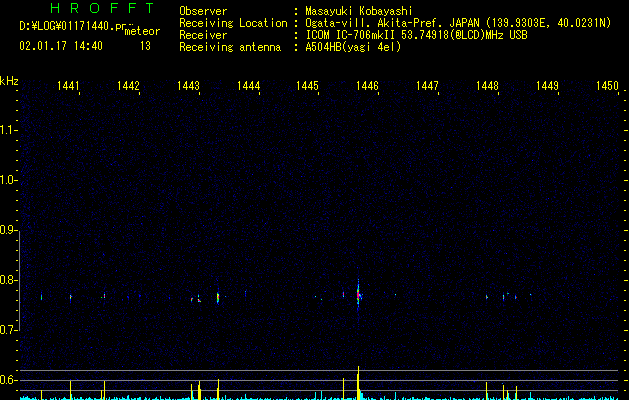
Task: Click the 1446 time axis marker
Action: tap(367, 86)
